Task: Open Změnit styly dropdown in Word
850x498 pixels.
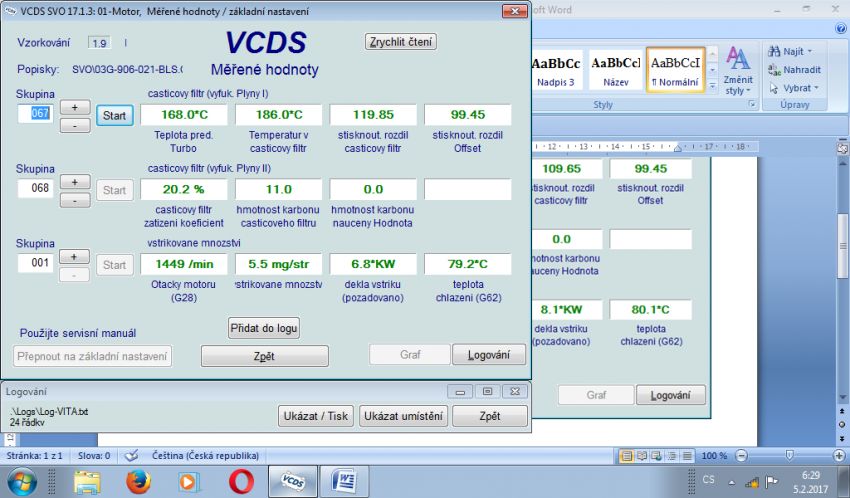Action: [738, 70]
